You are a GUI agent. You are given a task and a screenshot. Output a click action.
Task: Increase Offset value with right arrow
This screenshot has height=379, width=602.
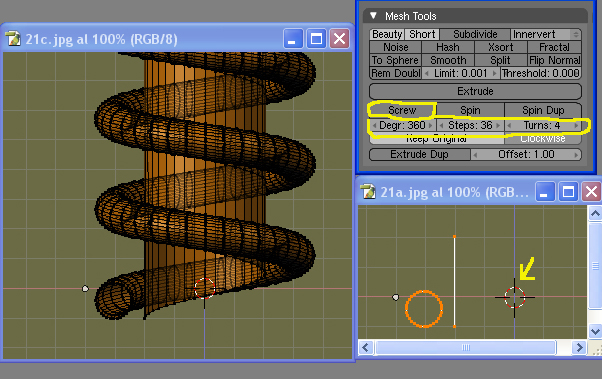[x=576, y=155]
